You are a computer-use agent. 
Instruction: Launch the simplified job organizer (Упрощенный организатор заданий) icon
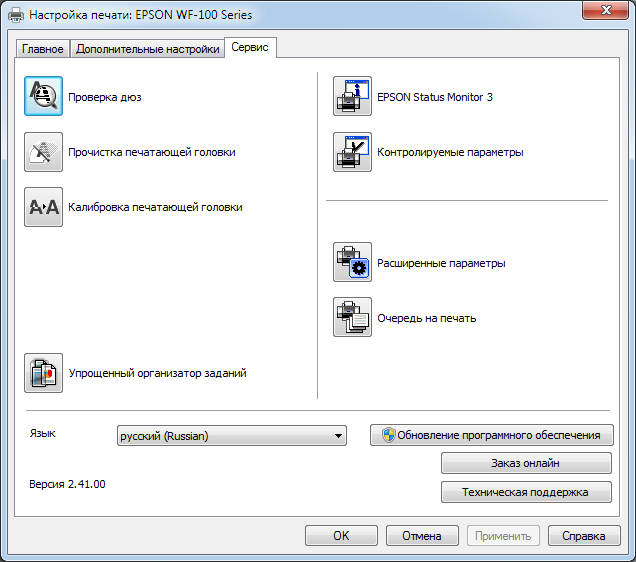click(43, 373)
